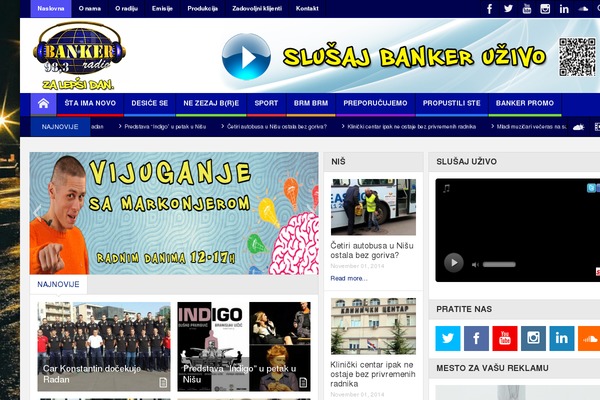Open the NE ZEZAJ B(R)E section
This screenshot has height=400, width=600.
click(x=211, y=103)
